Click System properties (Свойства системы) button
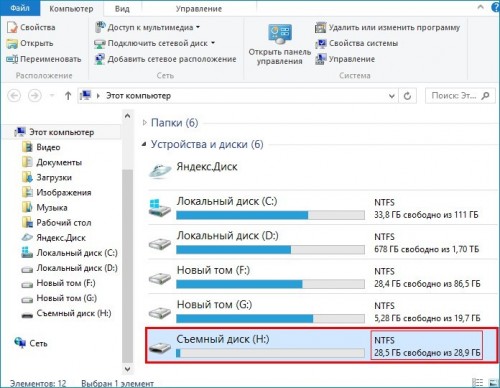This screenshot has height=388, width=500. [x=357, y=43]
